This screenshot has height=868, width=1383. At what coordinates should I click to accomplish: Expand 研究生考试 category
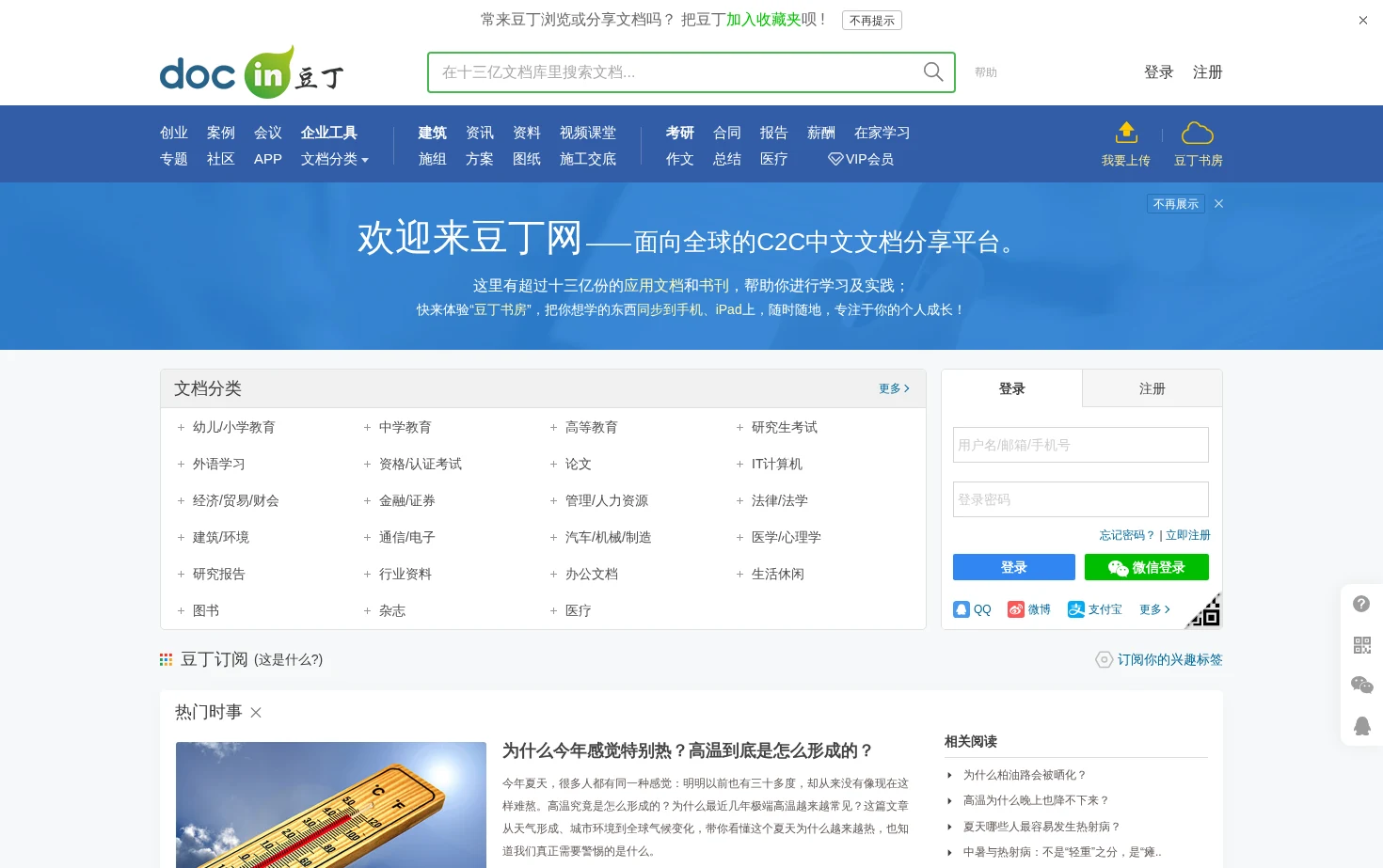click(739, 427)
